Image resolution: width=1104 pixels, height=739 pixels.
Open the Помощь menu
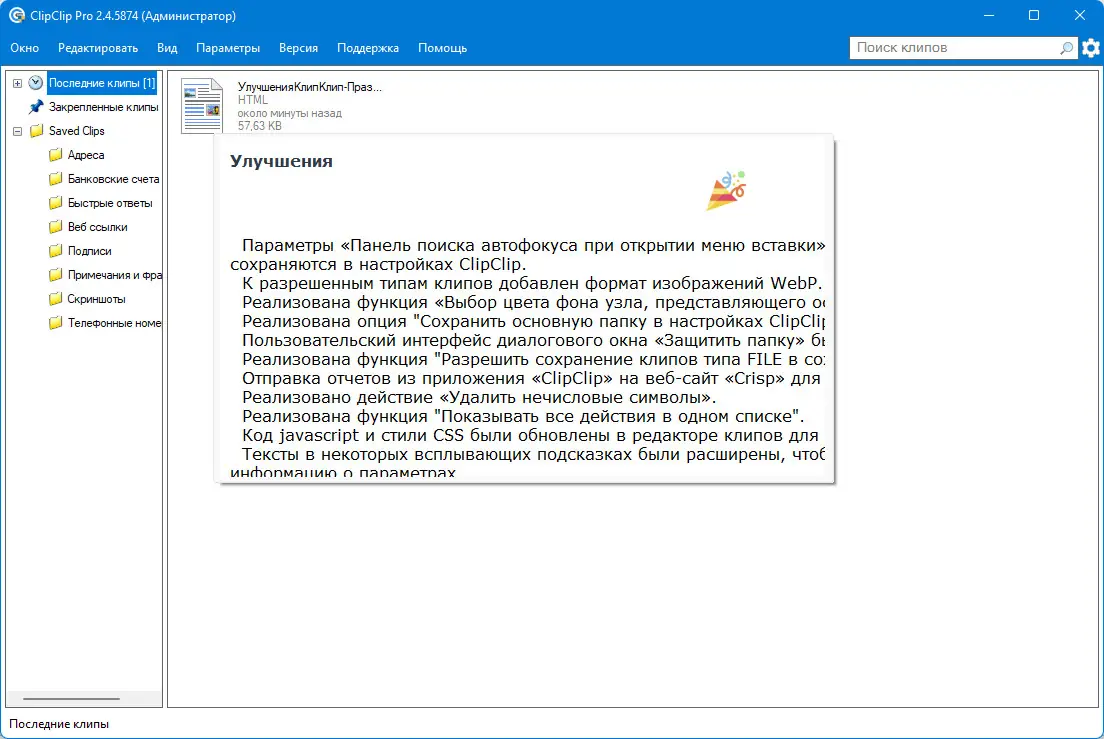pos(443,48)
